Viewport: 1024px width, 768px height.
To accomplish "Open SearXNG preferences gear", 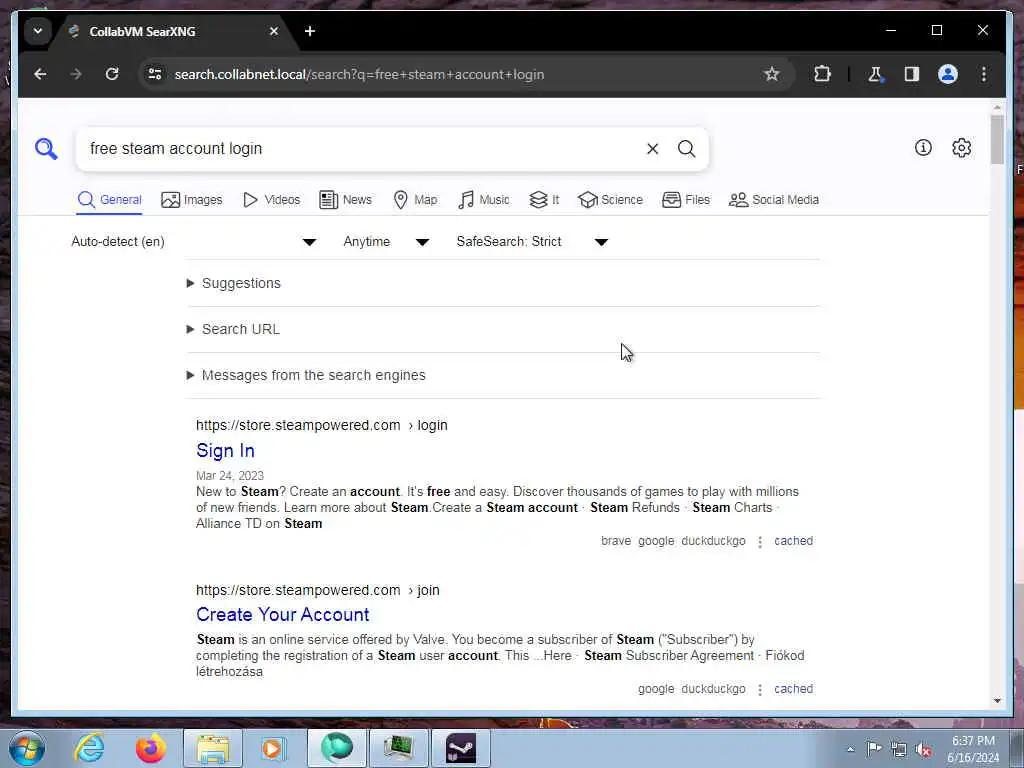I will click(961, 148).
